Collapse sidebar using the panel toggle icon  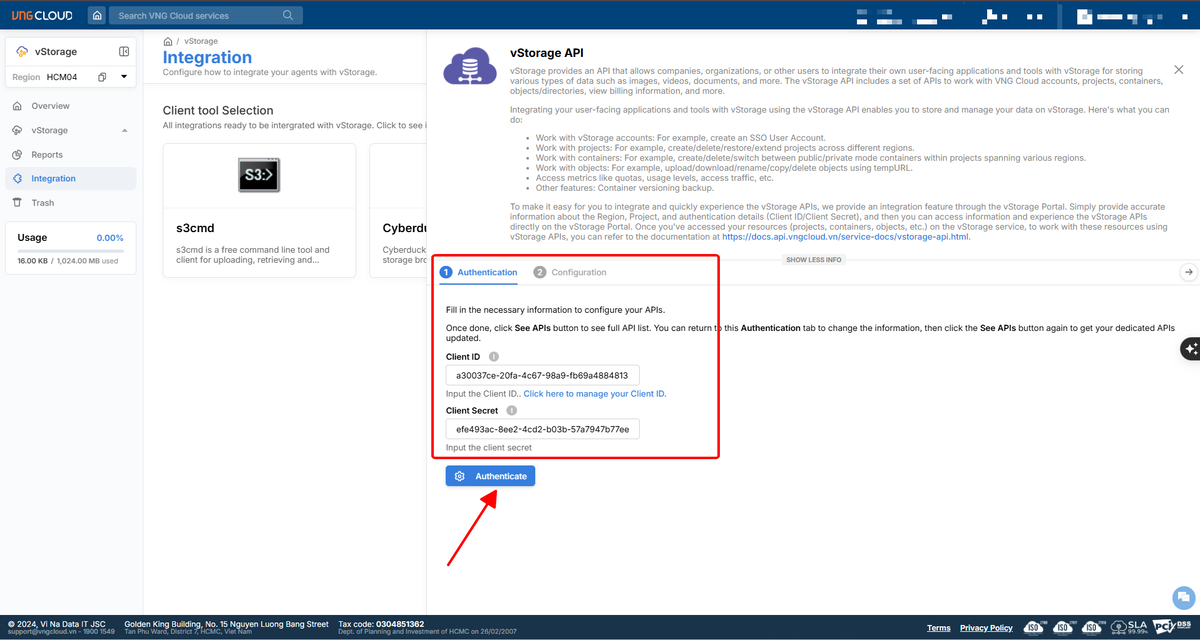click(124, 52)
